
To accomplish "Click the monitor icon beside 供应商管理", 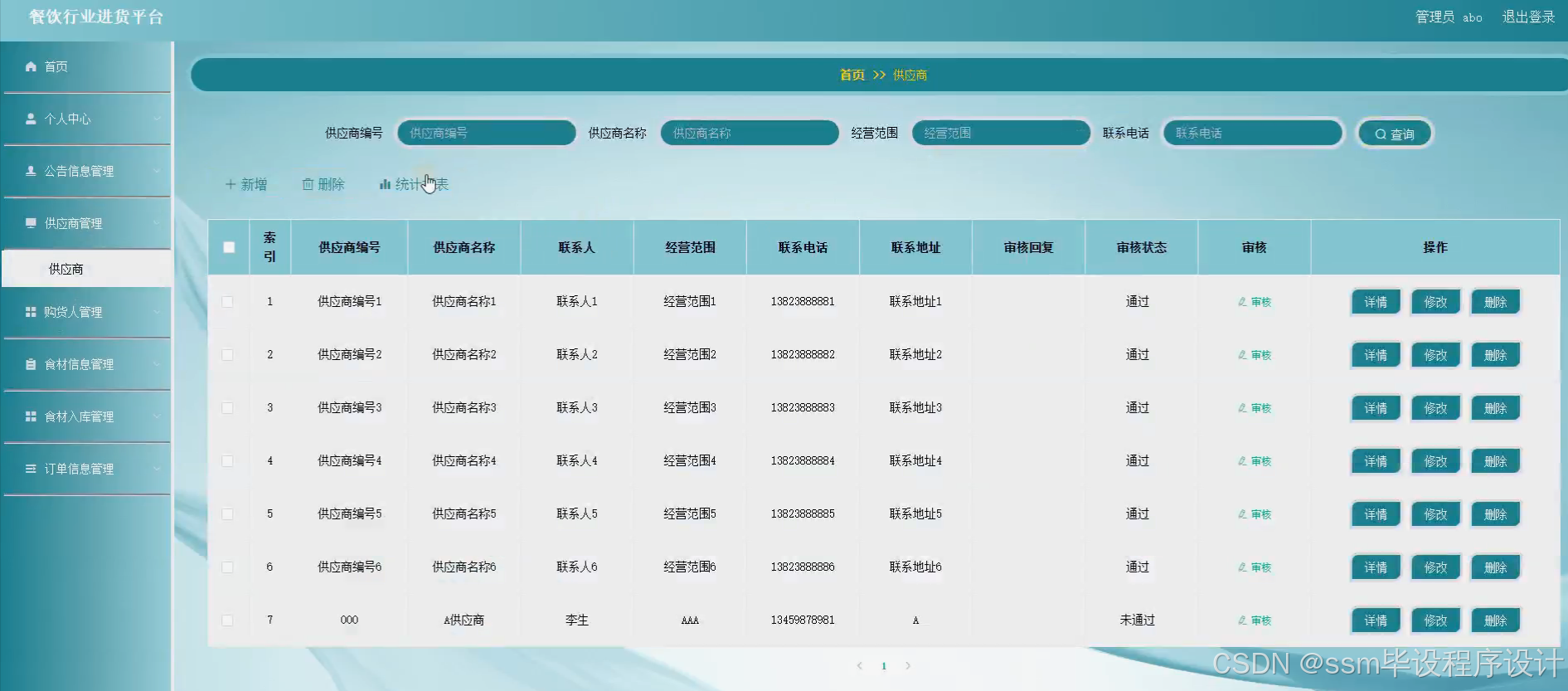I will click(31, 223).
